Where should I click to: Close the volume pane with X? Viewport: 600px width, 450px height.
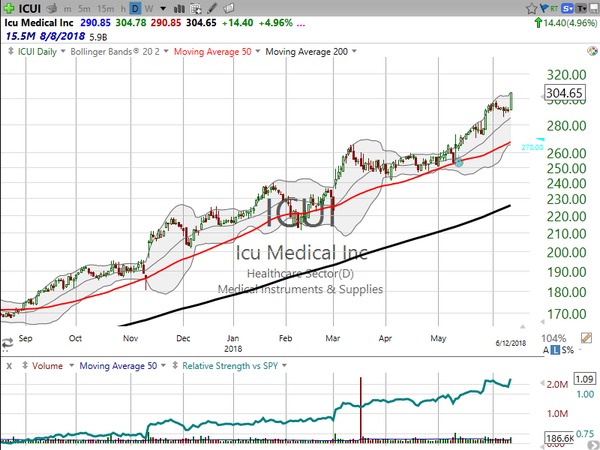point(9,366)
